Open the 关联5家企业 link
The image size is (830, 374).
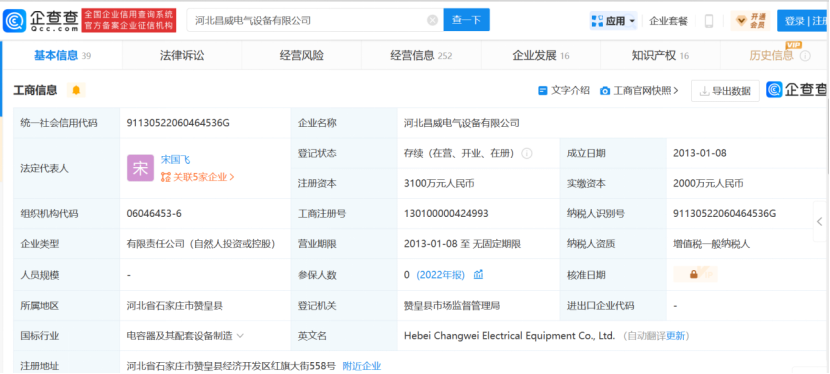197,177
